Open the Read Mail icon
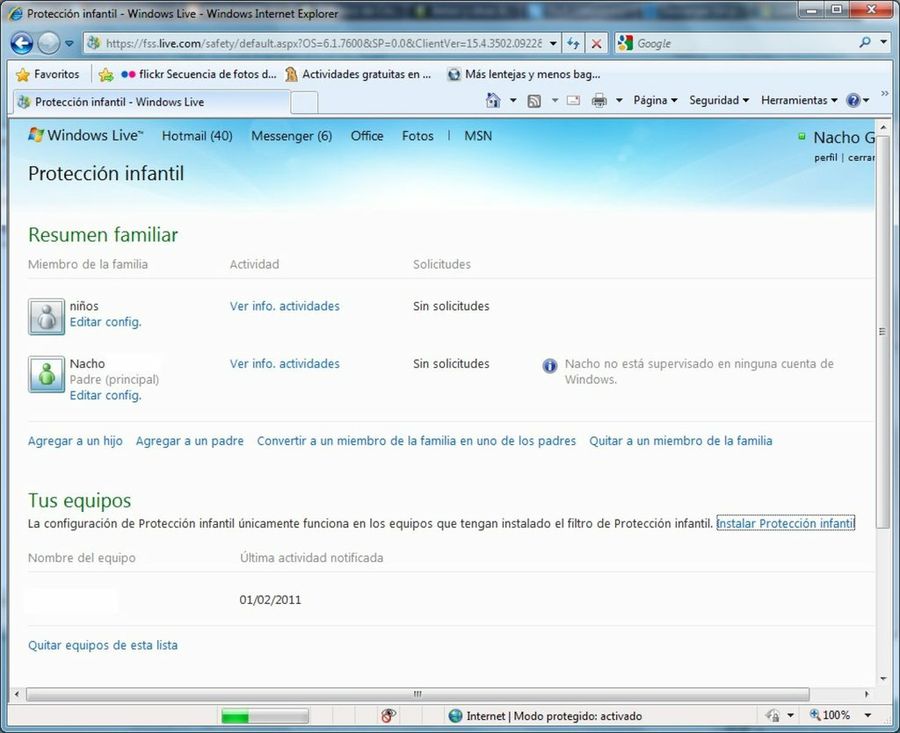Screen dimensions: 900x733 tap(572, 100)
